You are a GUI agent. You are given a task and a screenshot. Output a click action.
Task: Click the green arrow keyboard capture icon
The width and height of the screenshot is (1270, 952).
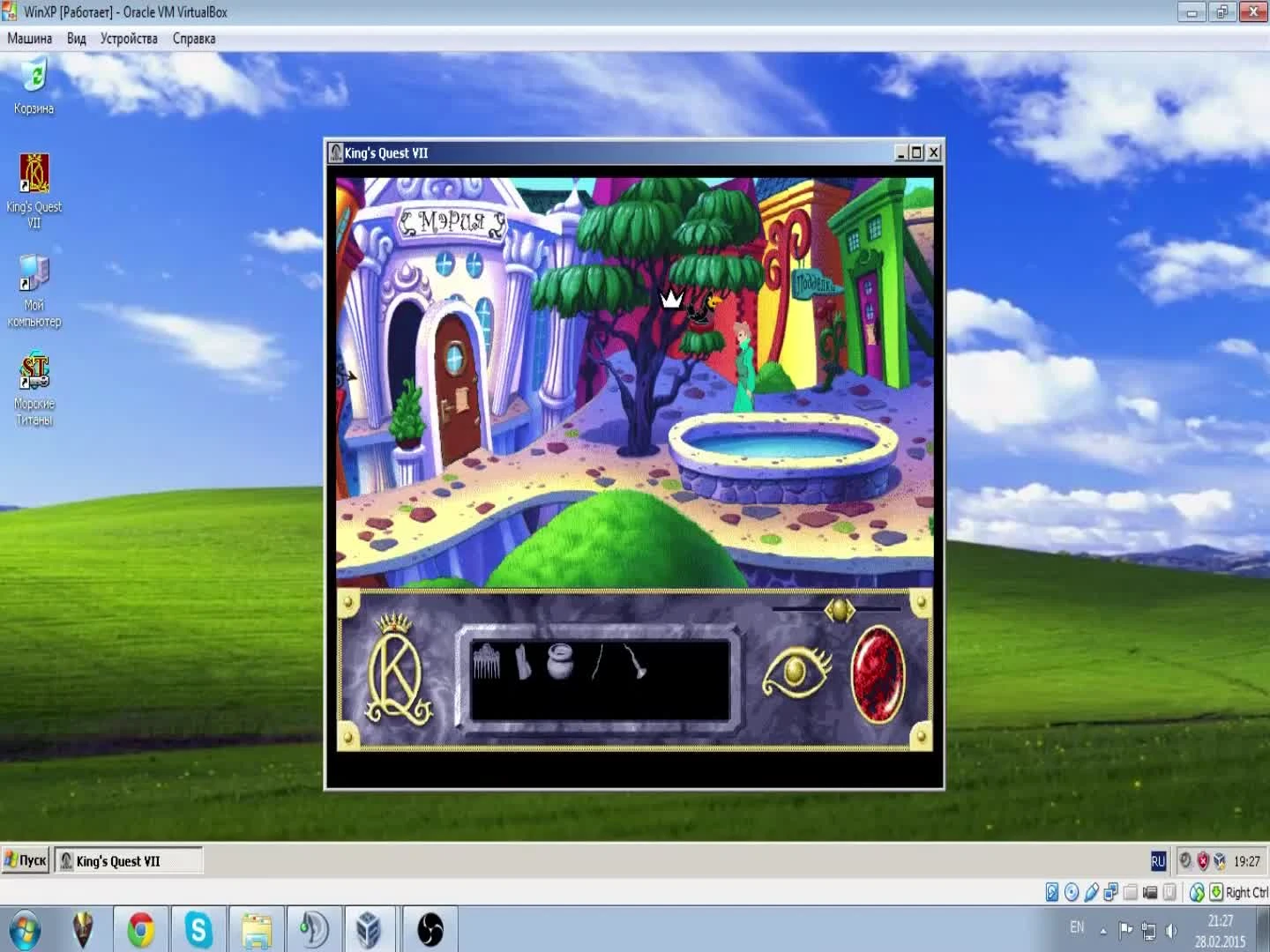[x=1216, y=892]
